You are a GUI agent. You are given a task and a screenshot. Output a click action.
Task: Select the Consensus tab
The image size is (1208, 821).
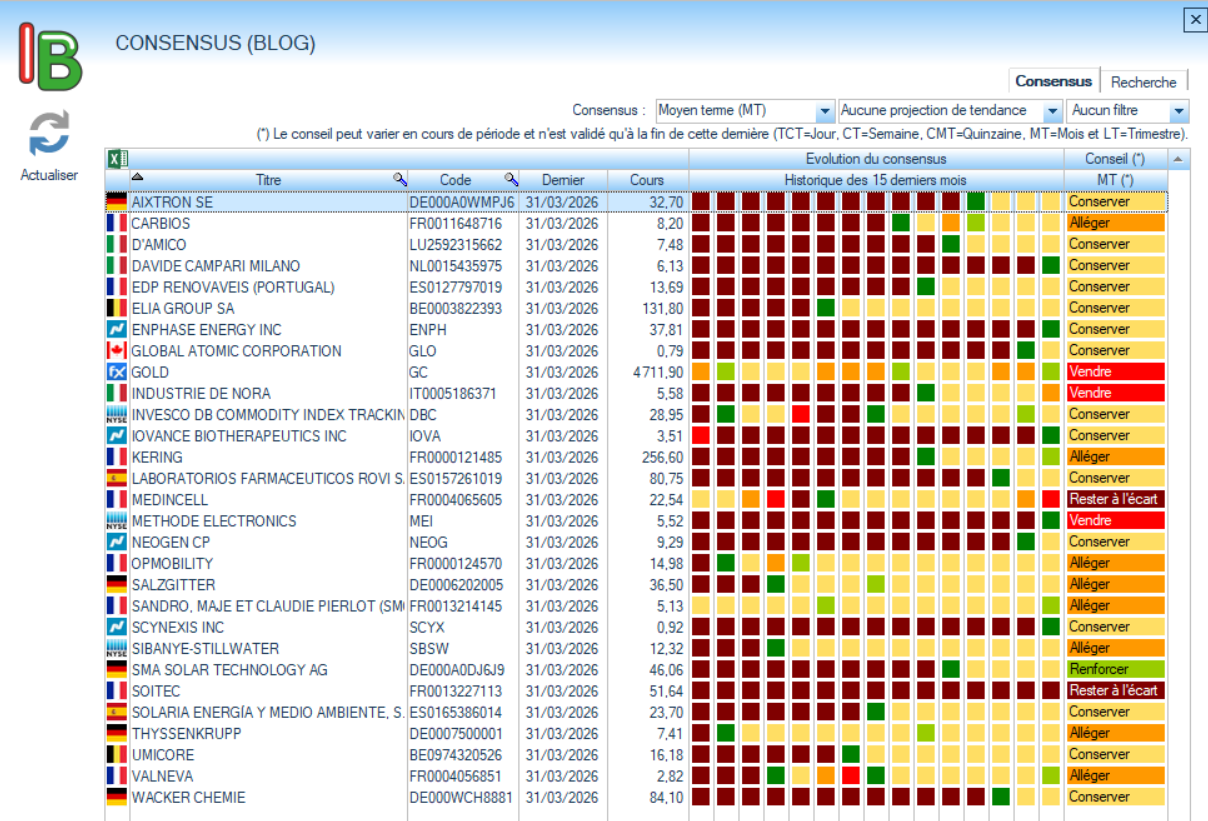coord(1053,82)
